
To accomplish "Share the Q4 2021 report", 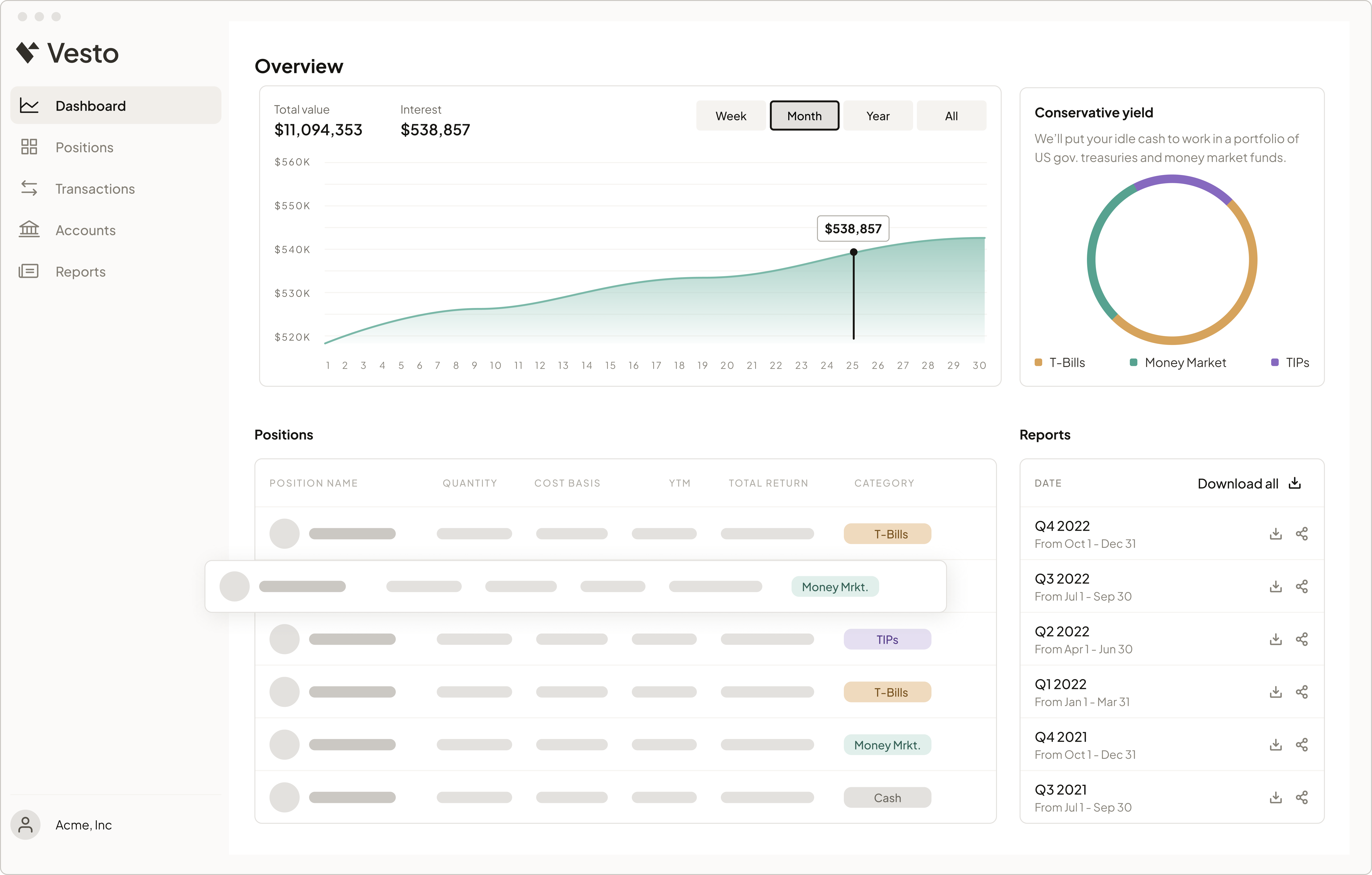I will [x=1302, y=745].
